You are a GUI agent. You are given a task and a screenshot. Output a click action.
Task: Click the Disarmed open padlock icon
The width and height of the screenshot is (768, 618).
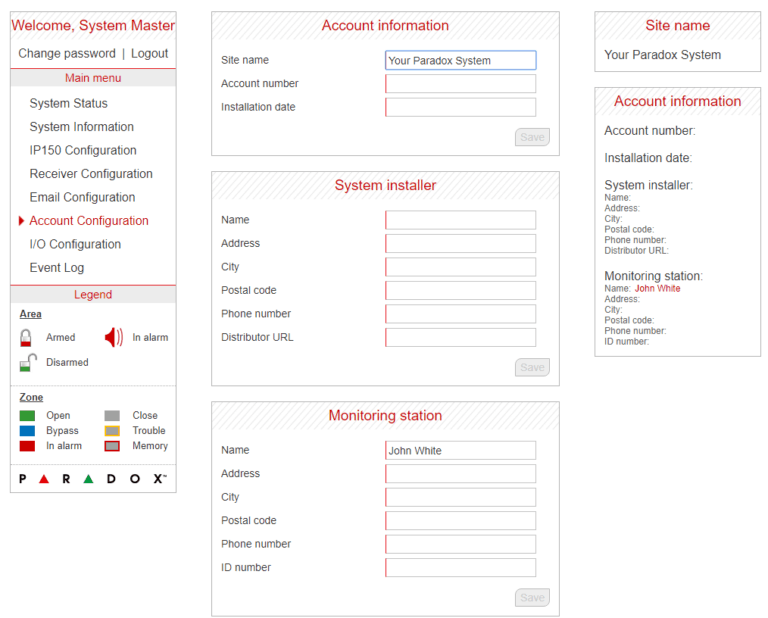pyautogui.click(x=28, y=362)
